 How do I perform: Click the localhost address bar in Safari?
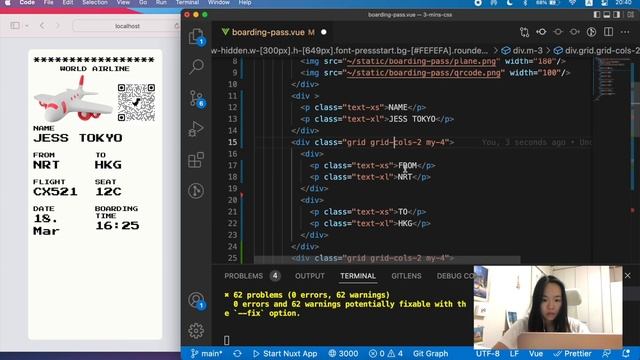(x=127, y=26)
